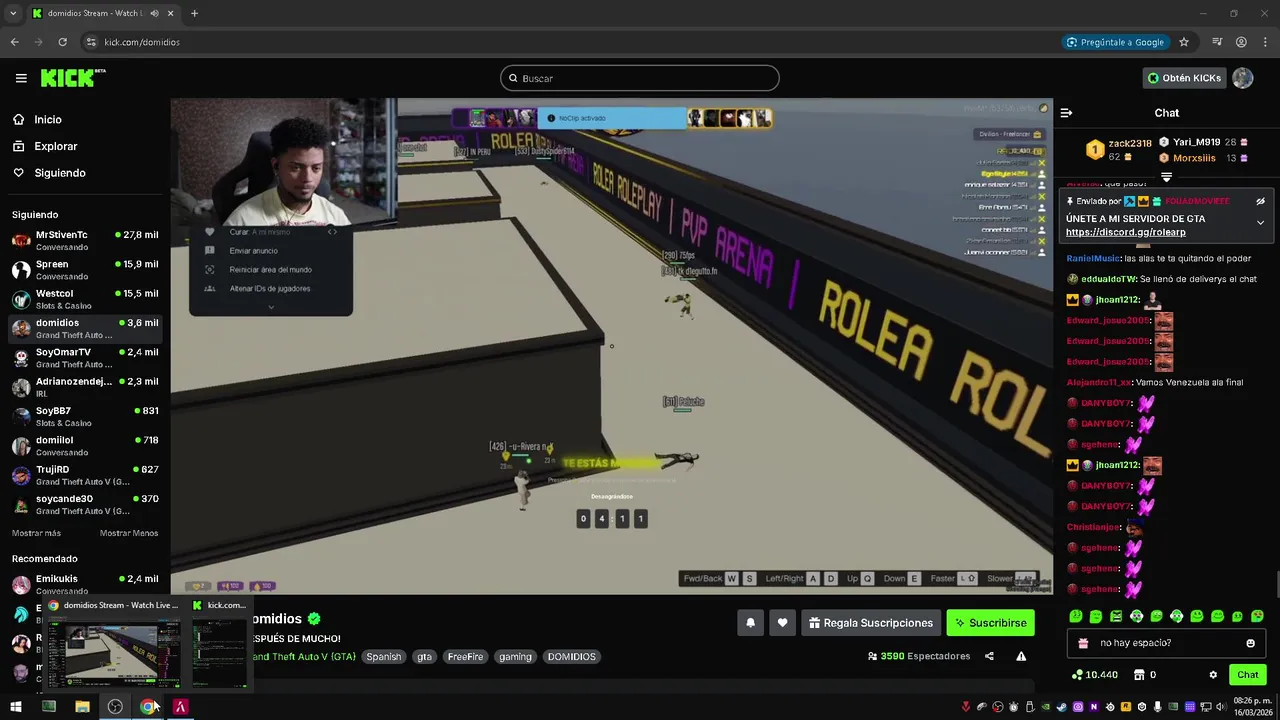Click the gift icon in chat input
Image resolution: width=1280 pixels, height=720 pixels.
coord(1081,643)
